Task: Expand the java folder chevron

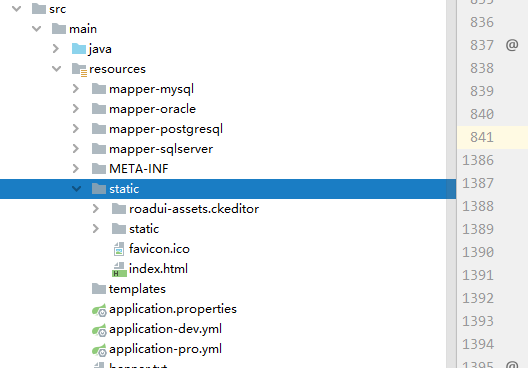Action: point(56,49)
